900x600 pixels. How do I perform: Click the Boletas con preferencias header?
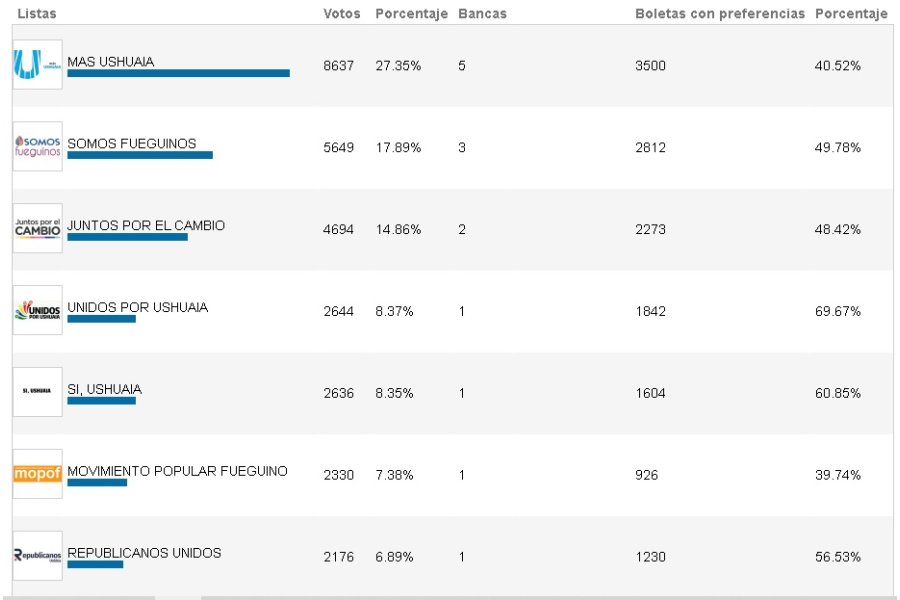720,14
